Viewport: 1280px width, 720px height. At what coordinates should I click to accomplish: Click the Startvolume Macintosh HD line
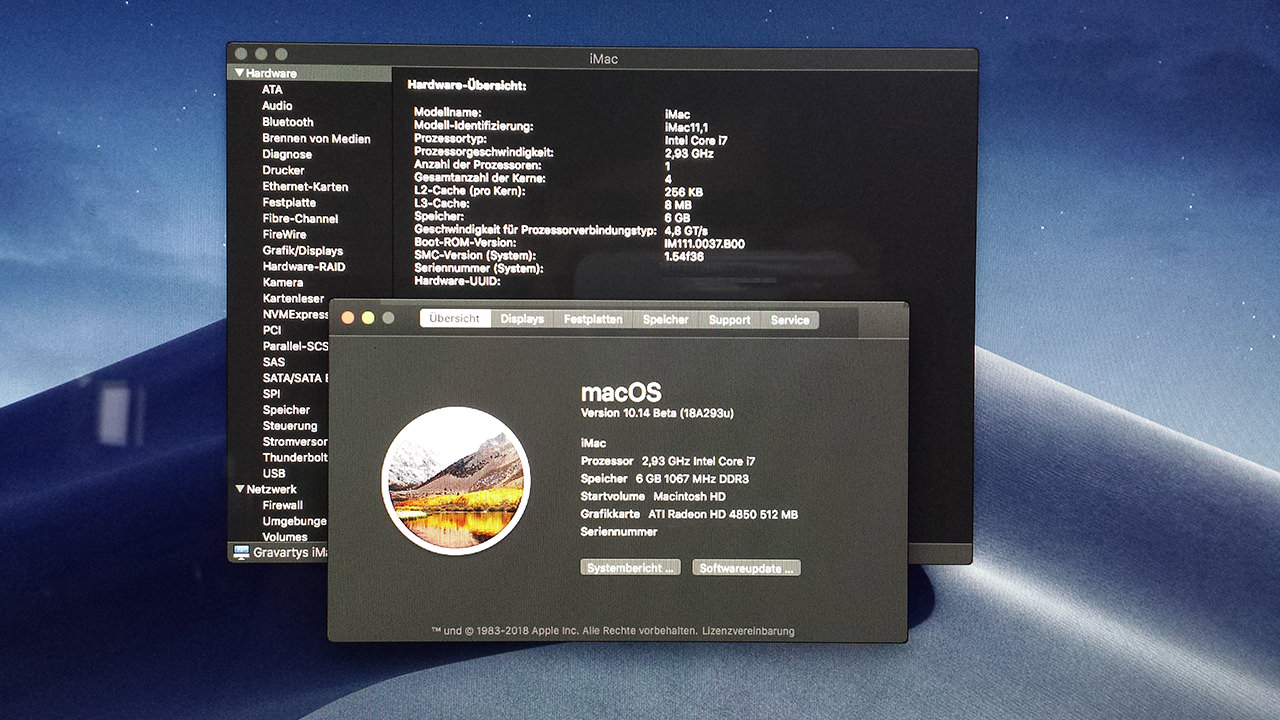(653, 496)
